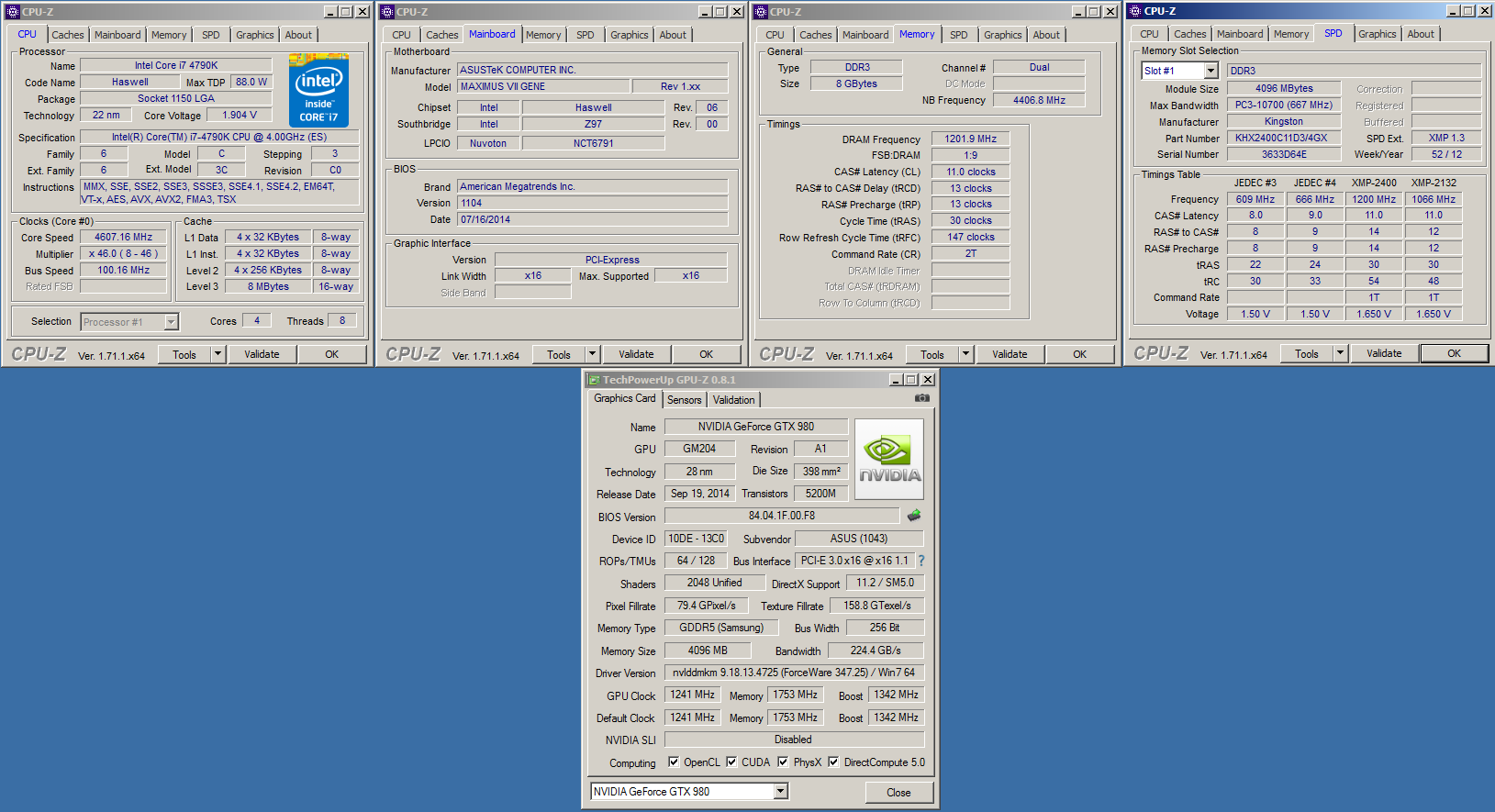
Task: Click the NVIDIA SLI Disabled field
Action: (794, 740)
